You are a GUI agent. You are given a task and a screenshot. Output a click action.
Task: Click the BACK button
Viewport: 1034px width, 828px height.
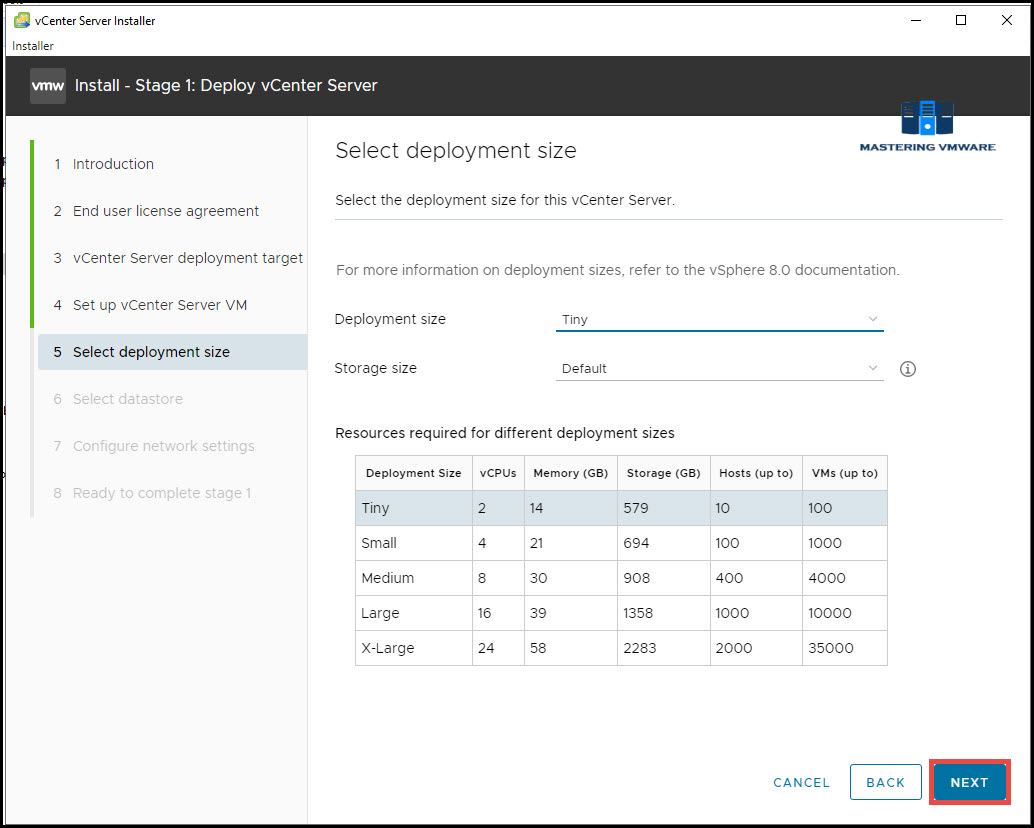(886, 783)
